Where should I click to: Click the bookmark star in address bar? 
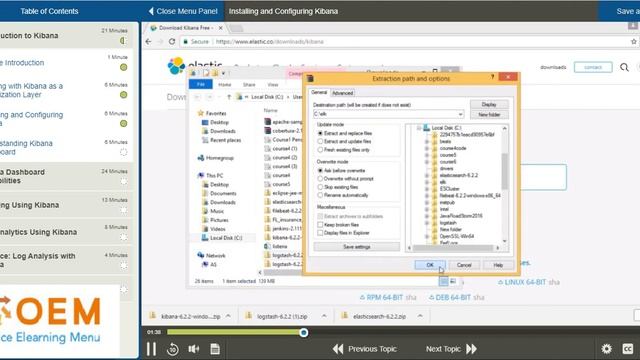coord(633,42)
